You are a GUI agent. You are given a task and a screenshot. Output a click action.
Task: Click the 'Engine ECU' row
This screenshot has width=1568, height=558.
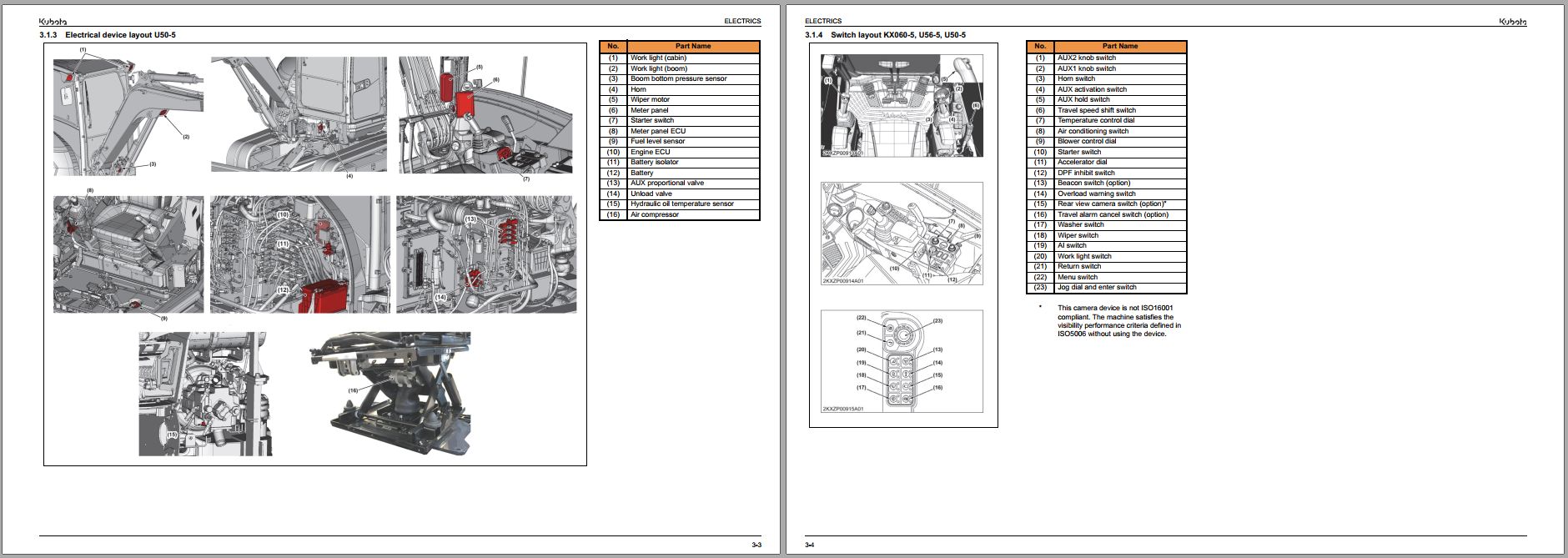point(680,152)
